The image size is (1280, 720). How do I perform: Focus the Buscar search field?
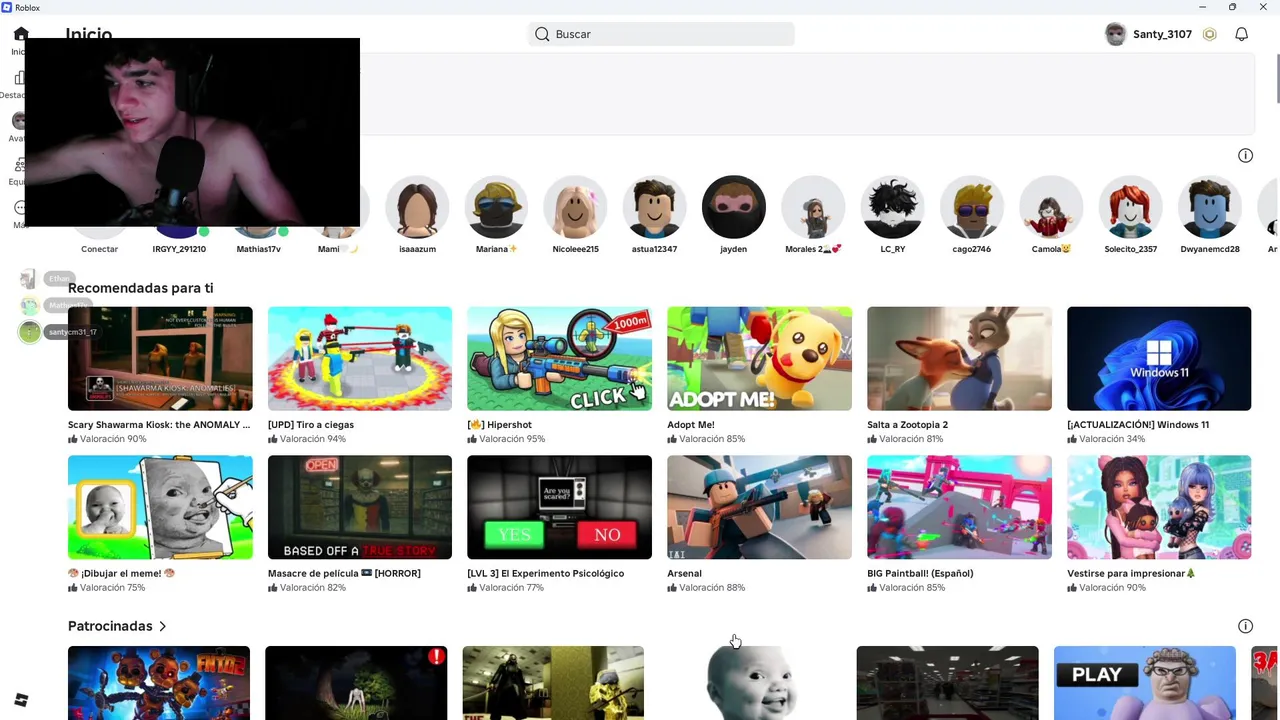(x=661, y=34)
